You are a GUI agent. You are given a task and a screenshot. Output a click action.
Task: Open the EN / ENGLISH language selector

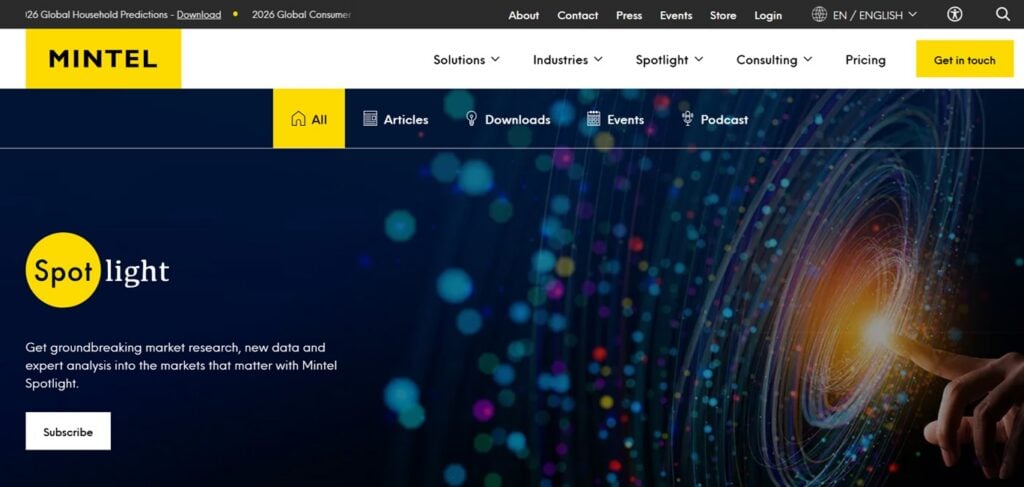point(864,14)
